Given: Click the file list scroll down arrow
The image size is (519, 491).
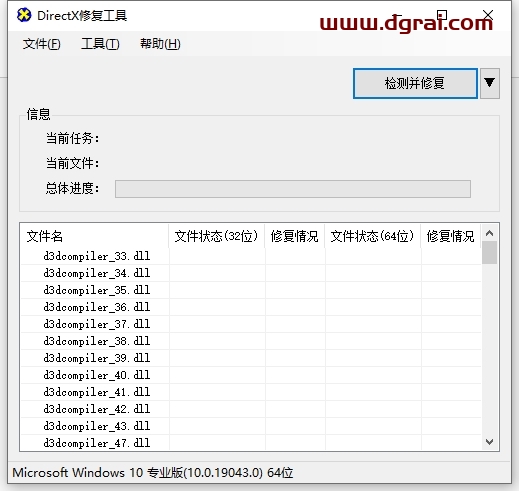Looking at the screenshot, I should (x=489, y=442).
